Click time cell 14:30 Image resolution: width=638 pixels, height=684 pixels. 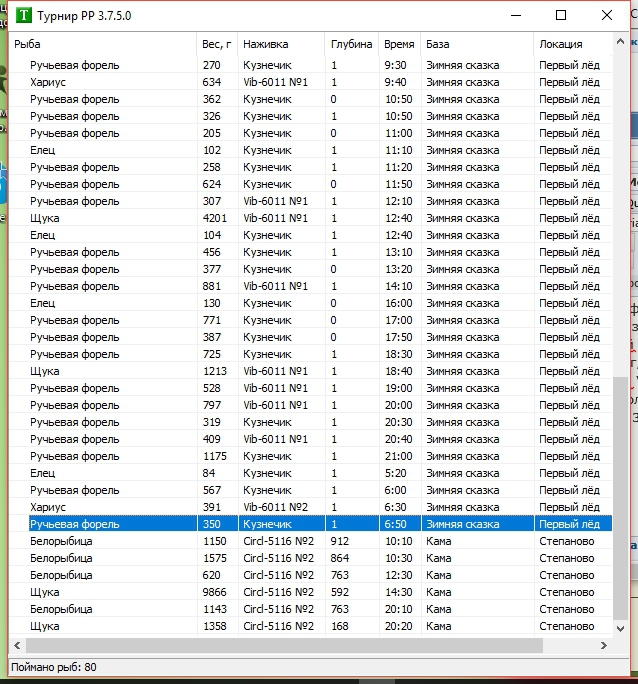tap(399, 592)
